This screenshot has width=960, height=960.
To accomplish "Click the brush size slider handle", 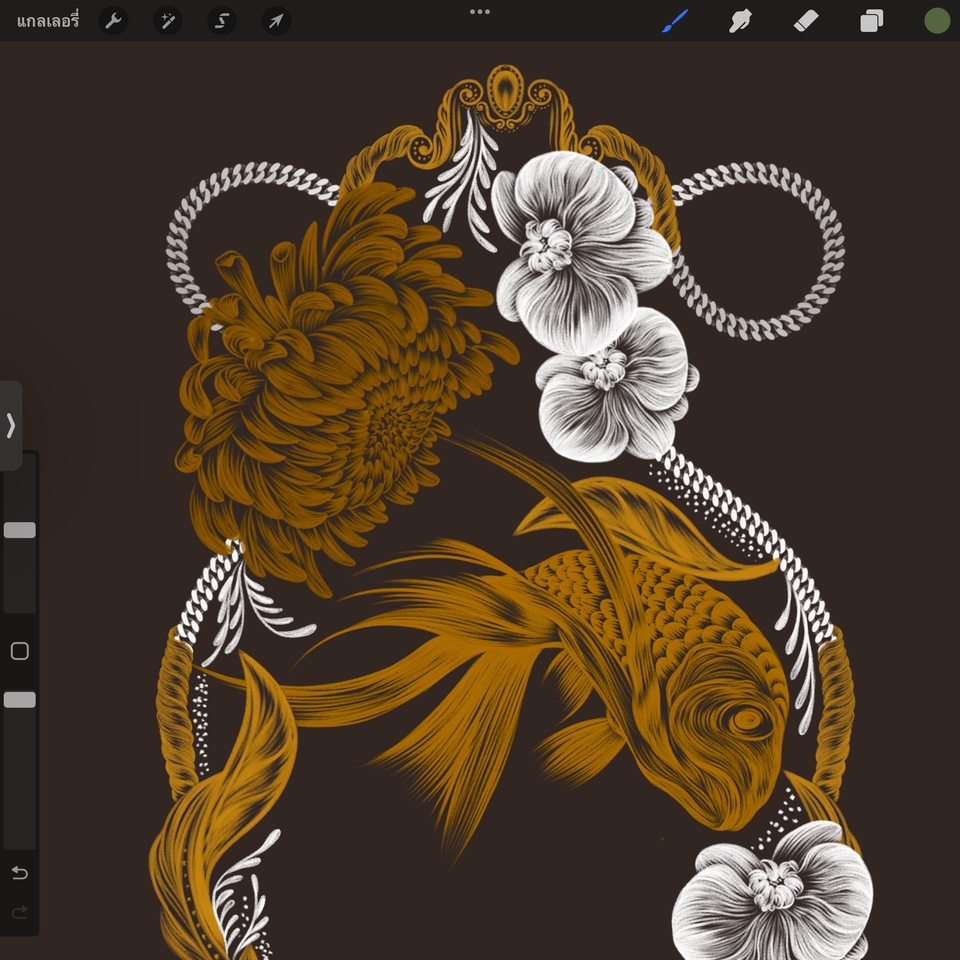I will [x=20, y=530].
